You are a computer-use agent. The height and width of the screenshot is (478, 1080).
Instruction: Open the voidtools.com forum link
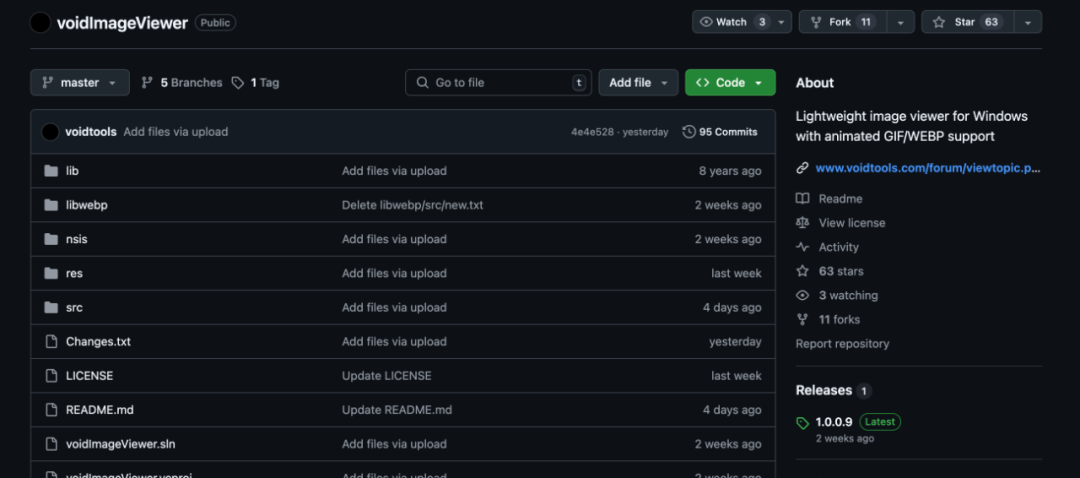point(928,168)
